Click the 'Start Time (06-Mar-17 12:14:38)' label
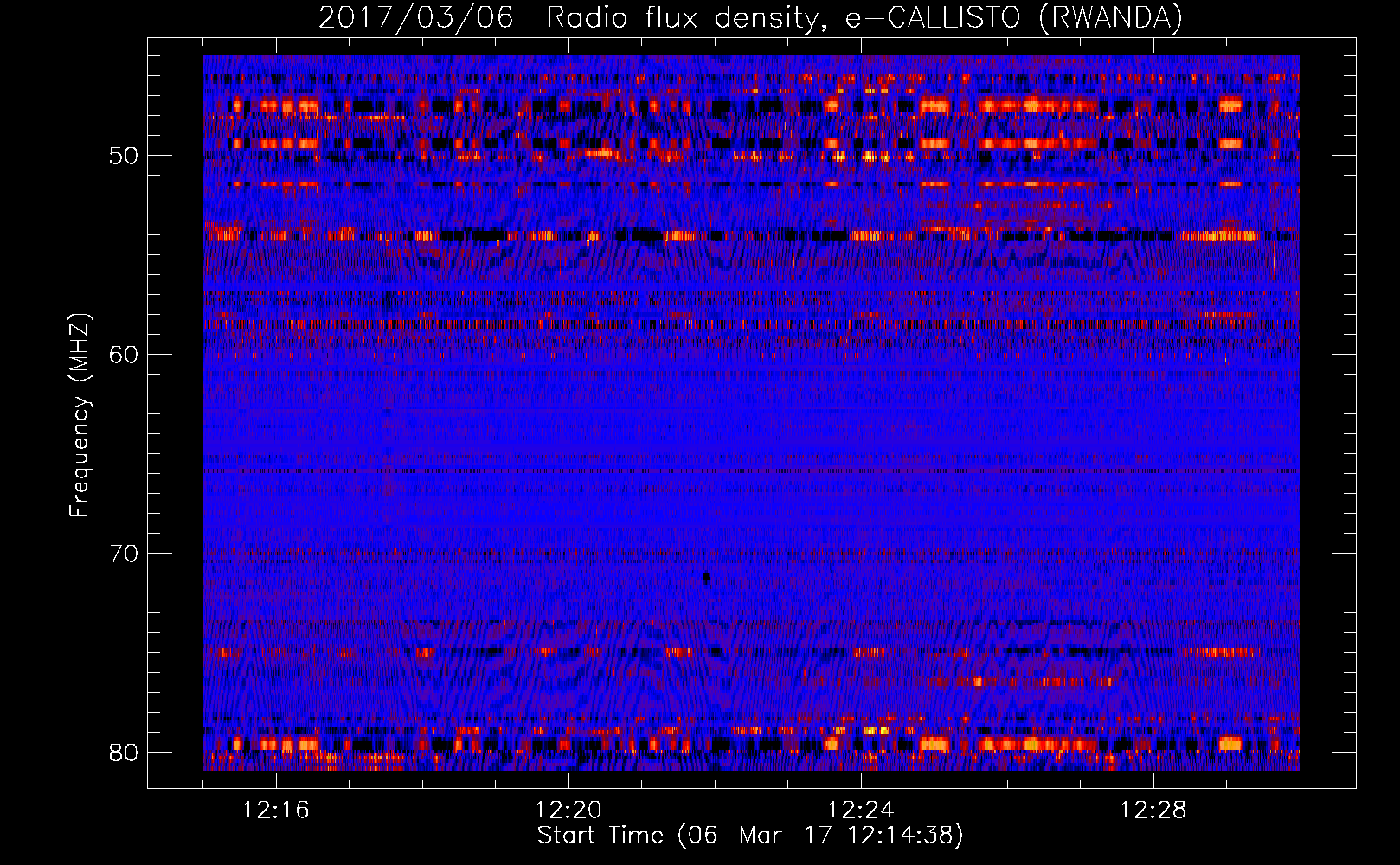The height and width of the screenshot is (865, 1400). coord(750,836)
